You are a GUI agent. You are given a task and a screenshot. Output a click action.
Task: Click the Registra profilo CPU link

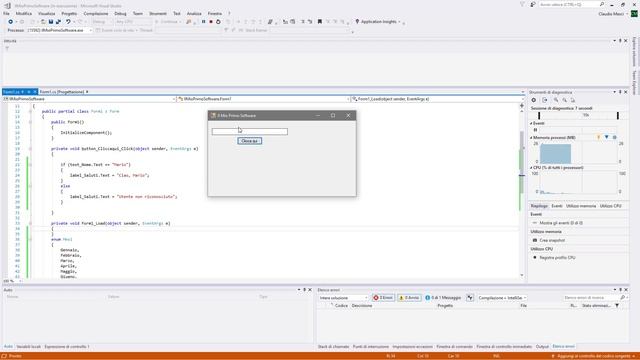pyautogui.click(x=557, y=258)
